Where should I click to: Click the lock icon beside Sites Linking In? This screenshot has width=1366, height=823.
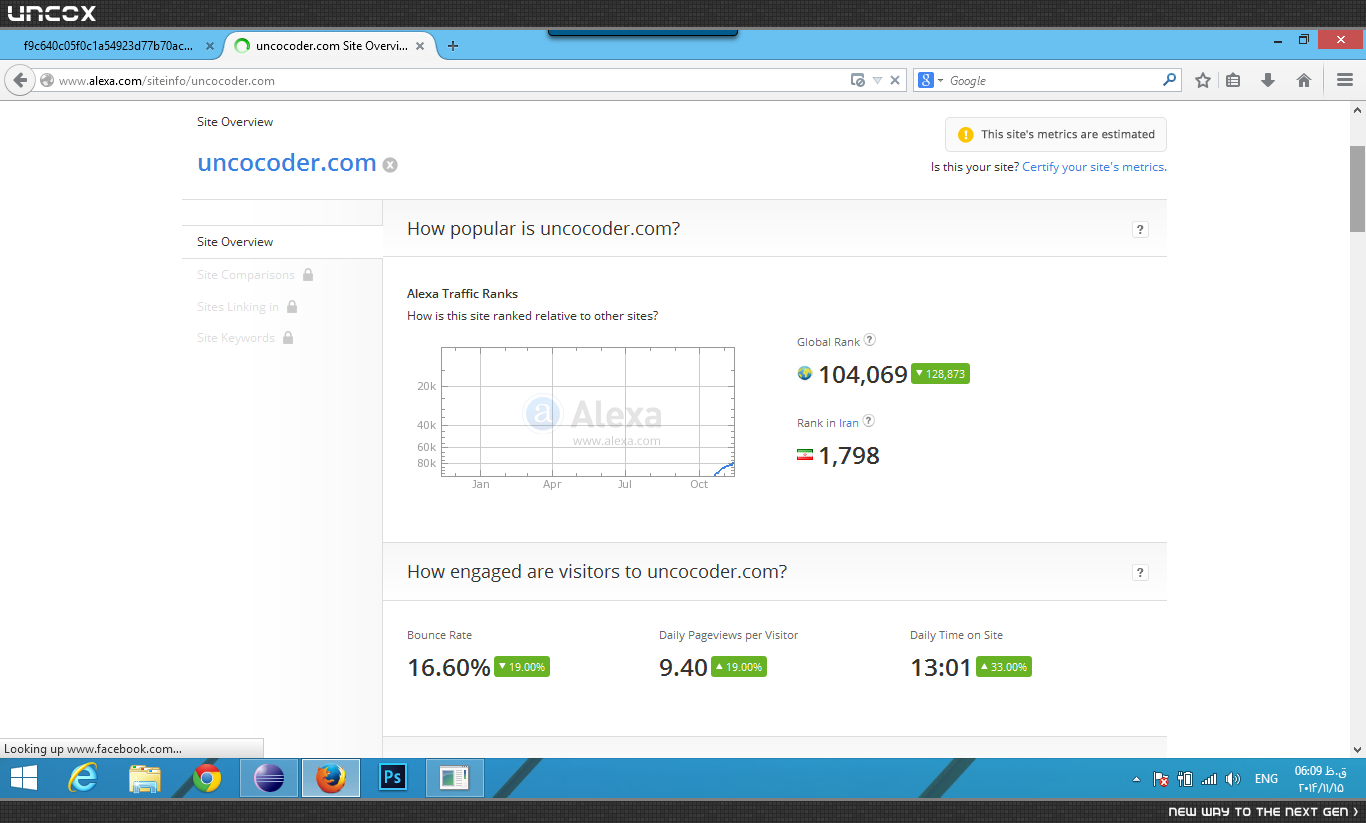pyautogui.click(x=292, y=306)
